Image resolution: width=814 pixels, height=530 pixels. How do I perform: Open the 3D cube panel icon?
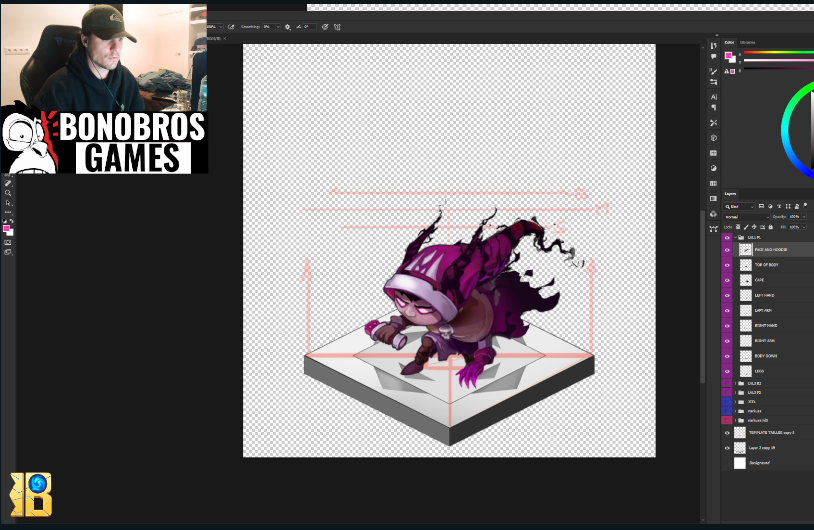(713, 138)
